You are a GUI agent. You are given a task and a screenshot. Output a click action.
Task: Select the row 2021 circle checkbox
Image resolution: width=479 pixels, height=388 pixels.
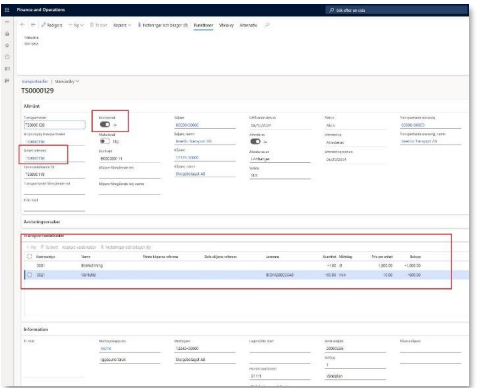[29, 275]
